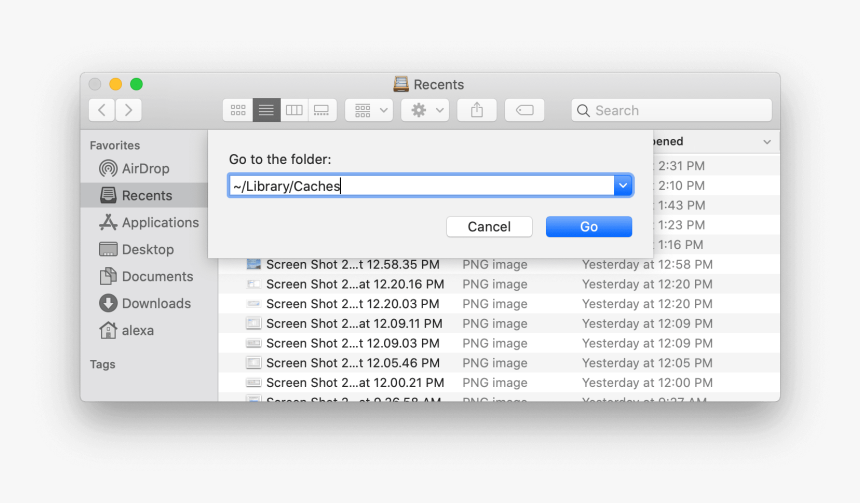
Task: Click the Edit Tags toolbar icon
Action: (525, 110)
